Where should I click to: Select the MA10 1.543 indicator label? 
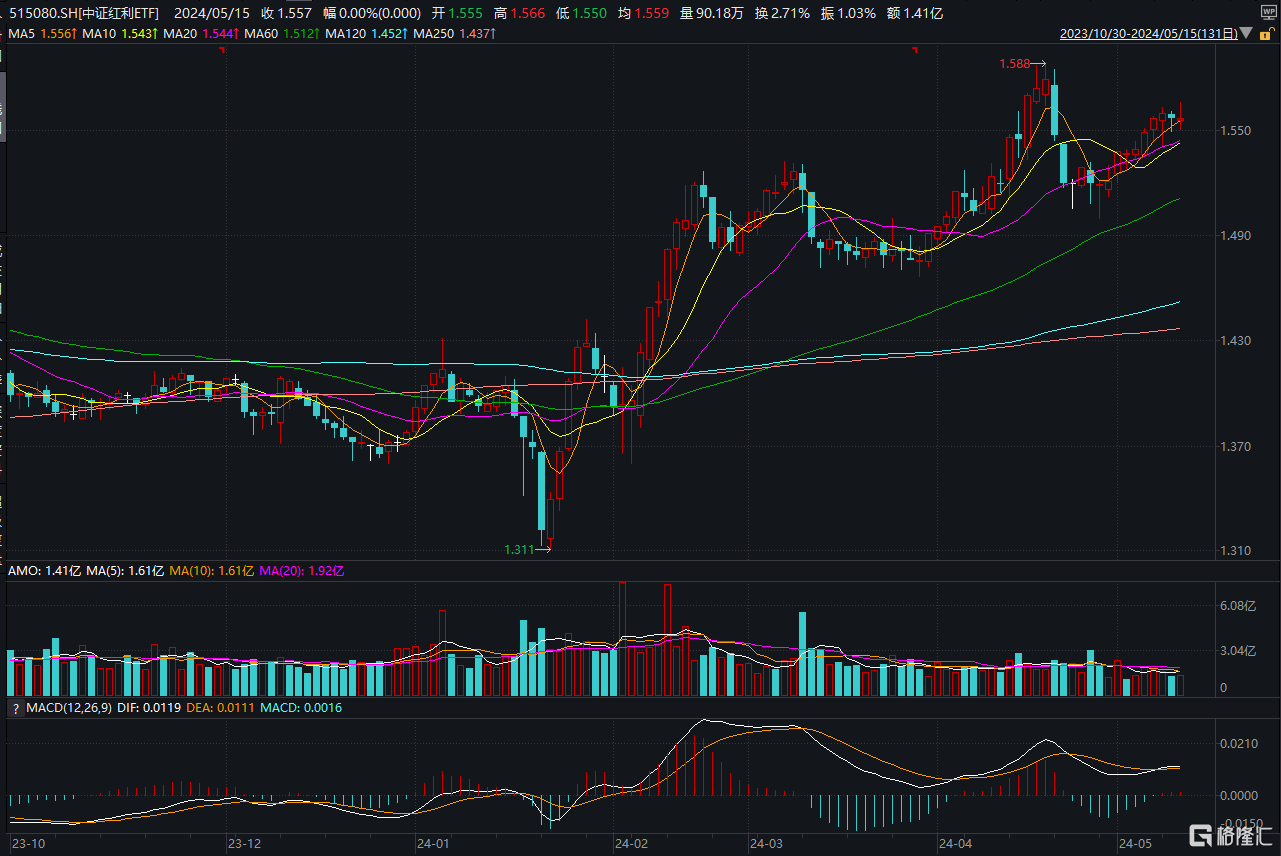118,34
